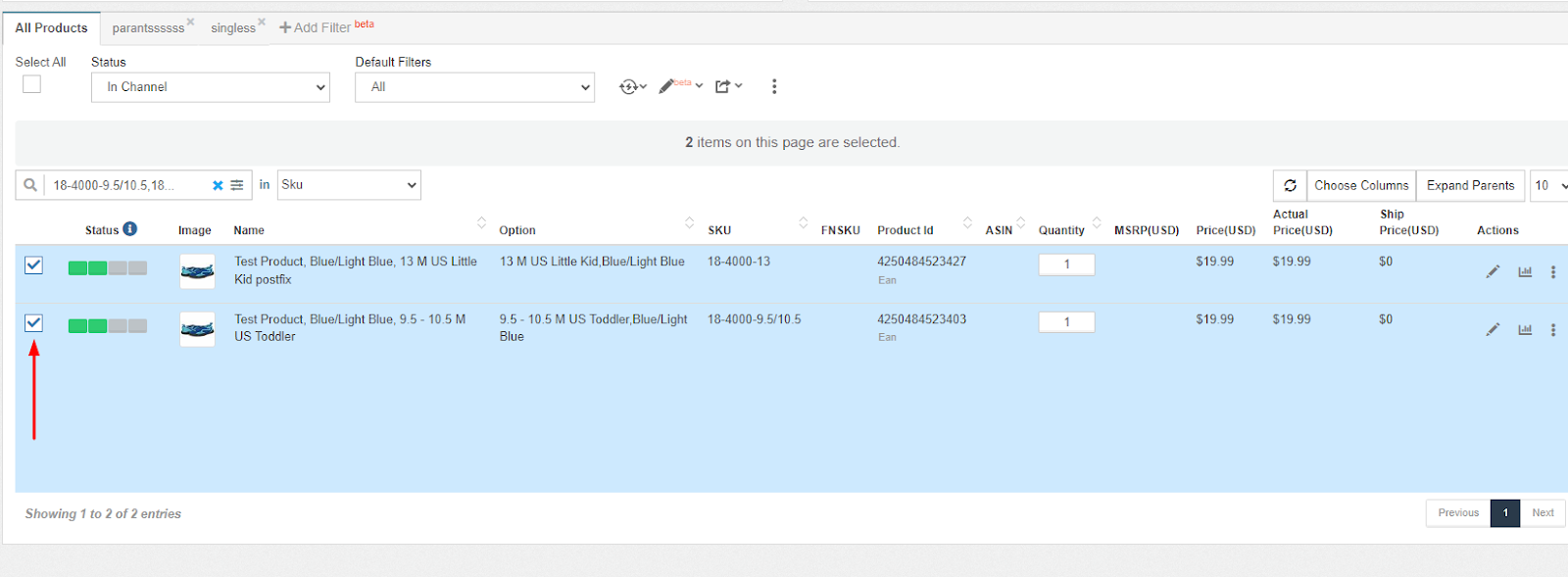
Task: Click the Expand Parents button
Action: [x=1470, y=185]
